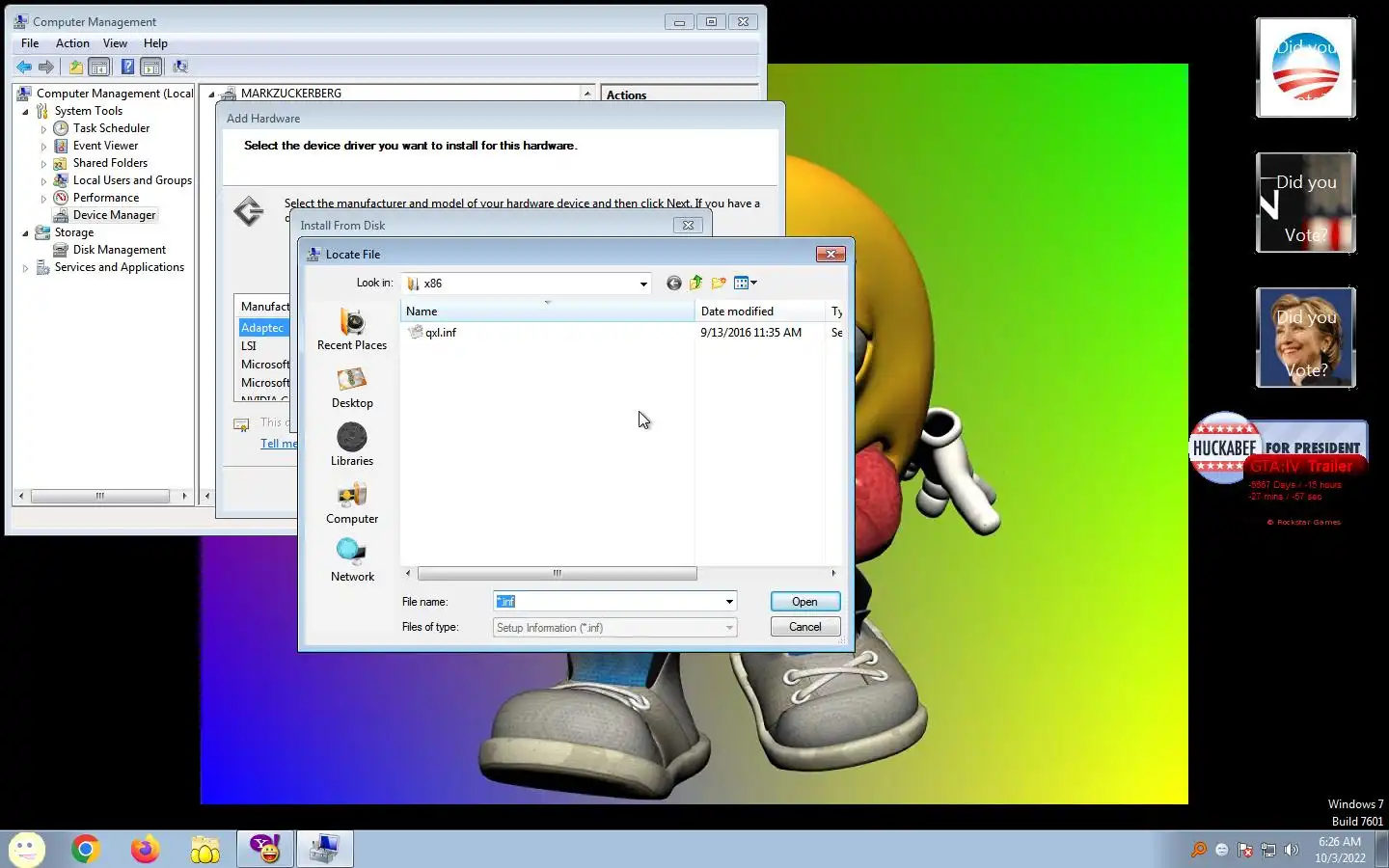The width and height of the screenshot is (1389, 868).
Task: Collapse the System Tools tree node
Action: (26, 111)
